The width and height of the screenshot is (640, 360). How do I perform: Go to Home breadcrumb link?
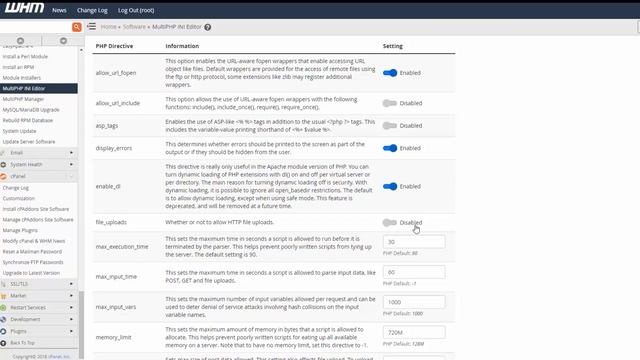tap(109, 27)
